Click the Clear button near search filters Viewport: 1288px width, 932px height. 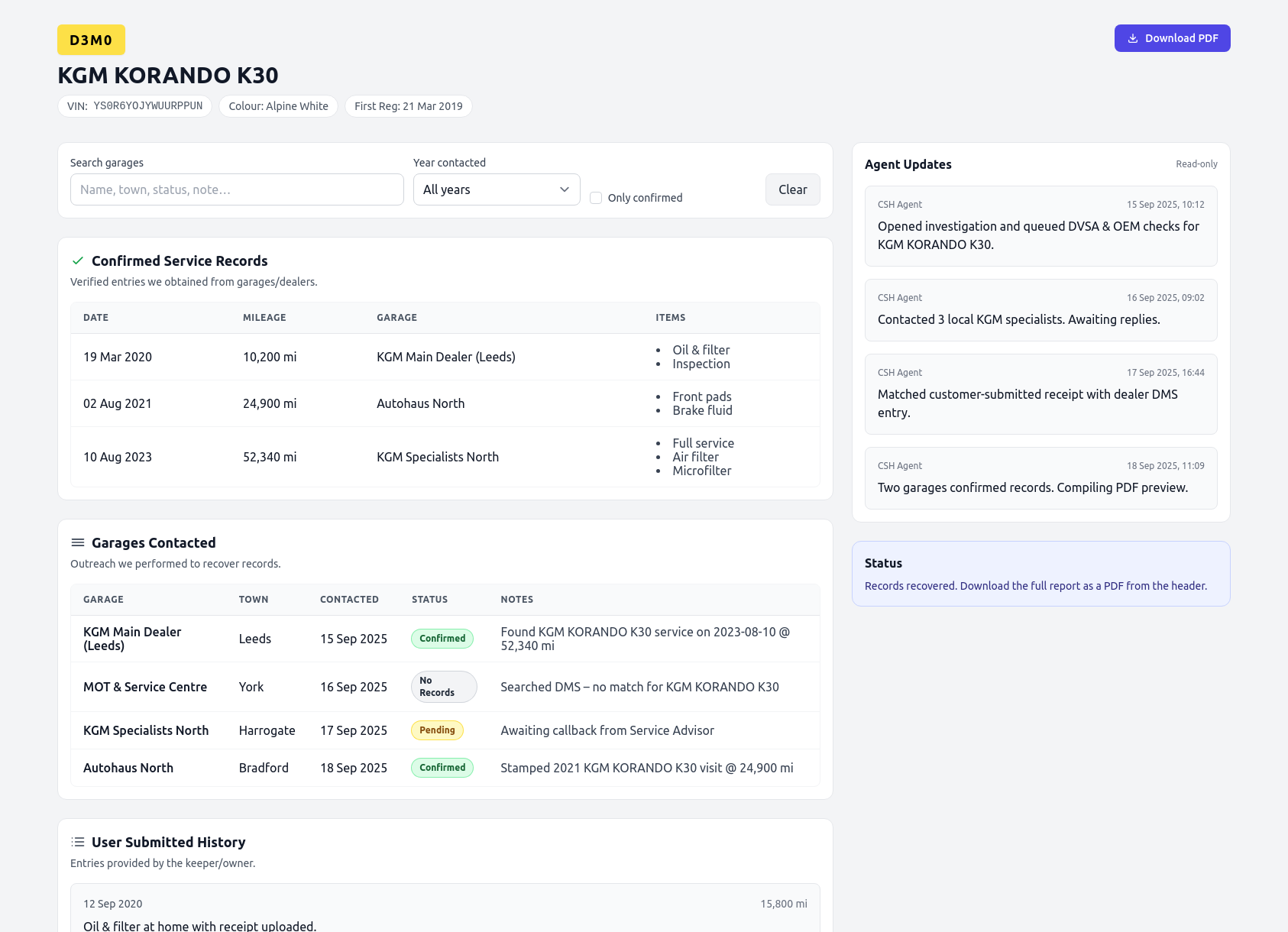pyautogui.click(x=792, y=189)
